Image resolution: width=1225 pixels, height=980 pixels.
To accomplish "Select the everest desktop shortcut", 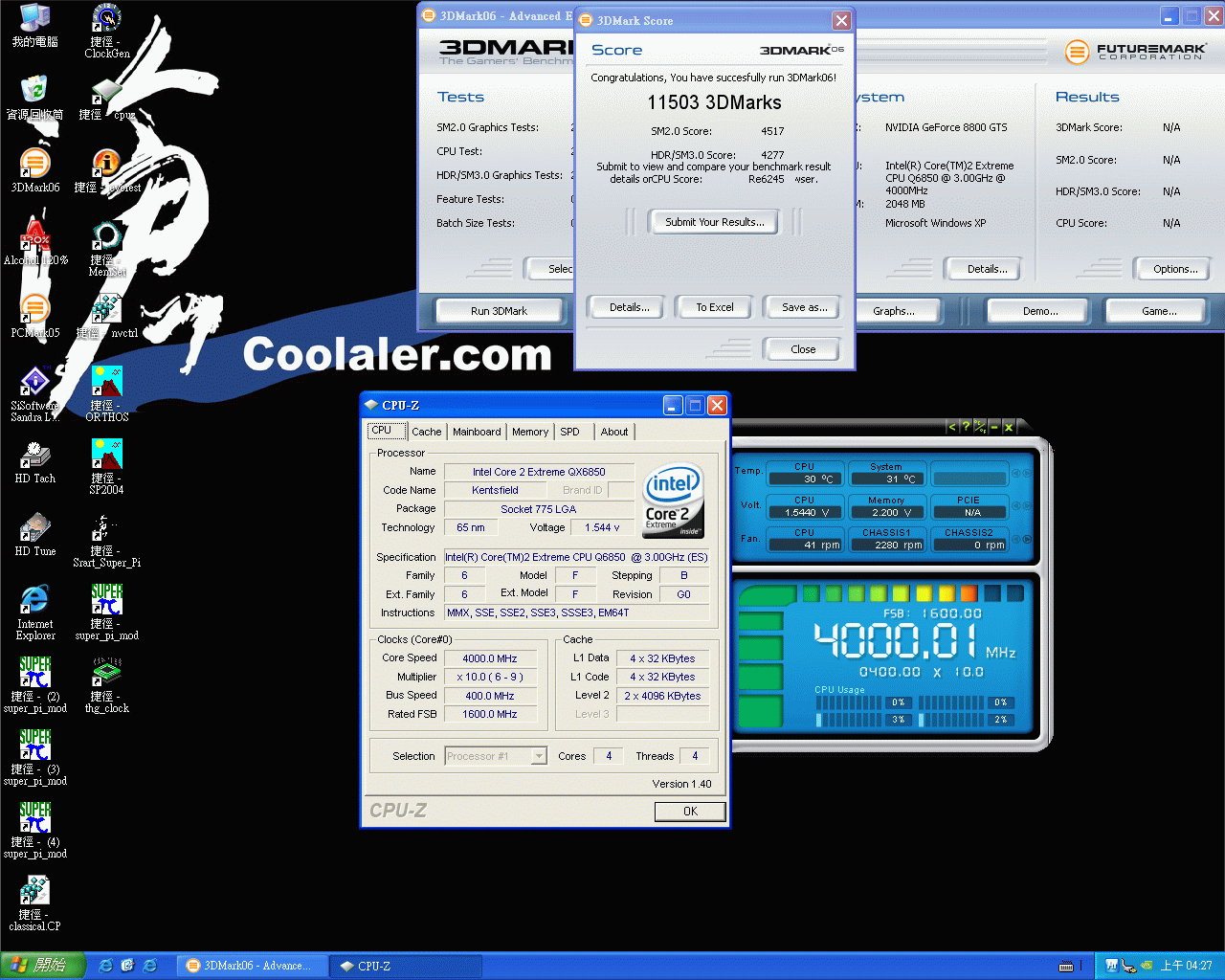I will (x=107, y=171).
